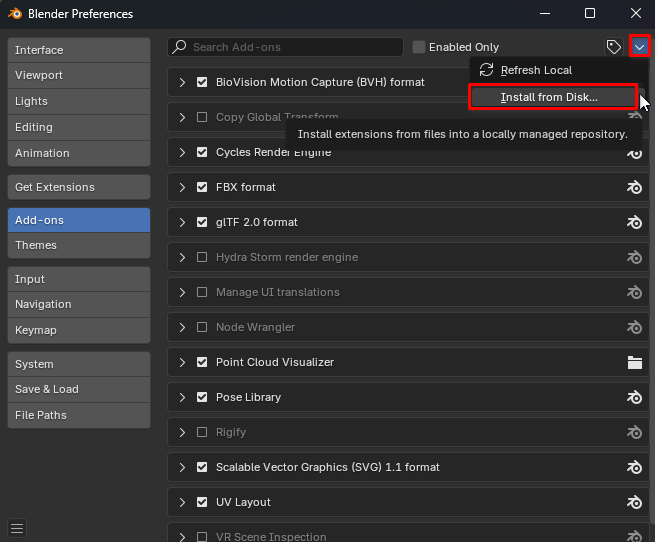The width and height of the screenshot is (672, 542).
Task: Enable Hydra Storm render engine add-on
Action: (202, 257)
